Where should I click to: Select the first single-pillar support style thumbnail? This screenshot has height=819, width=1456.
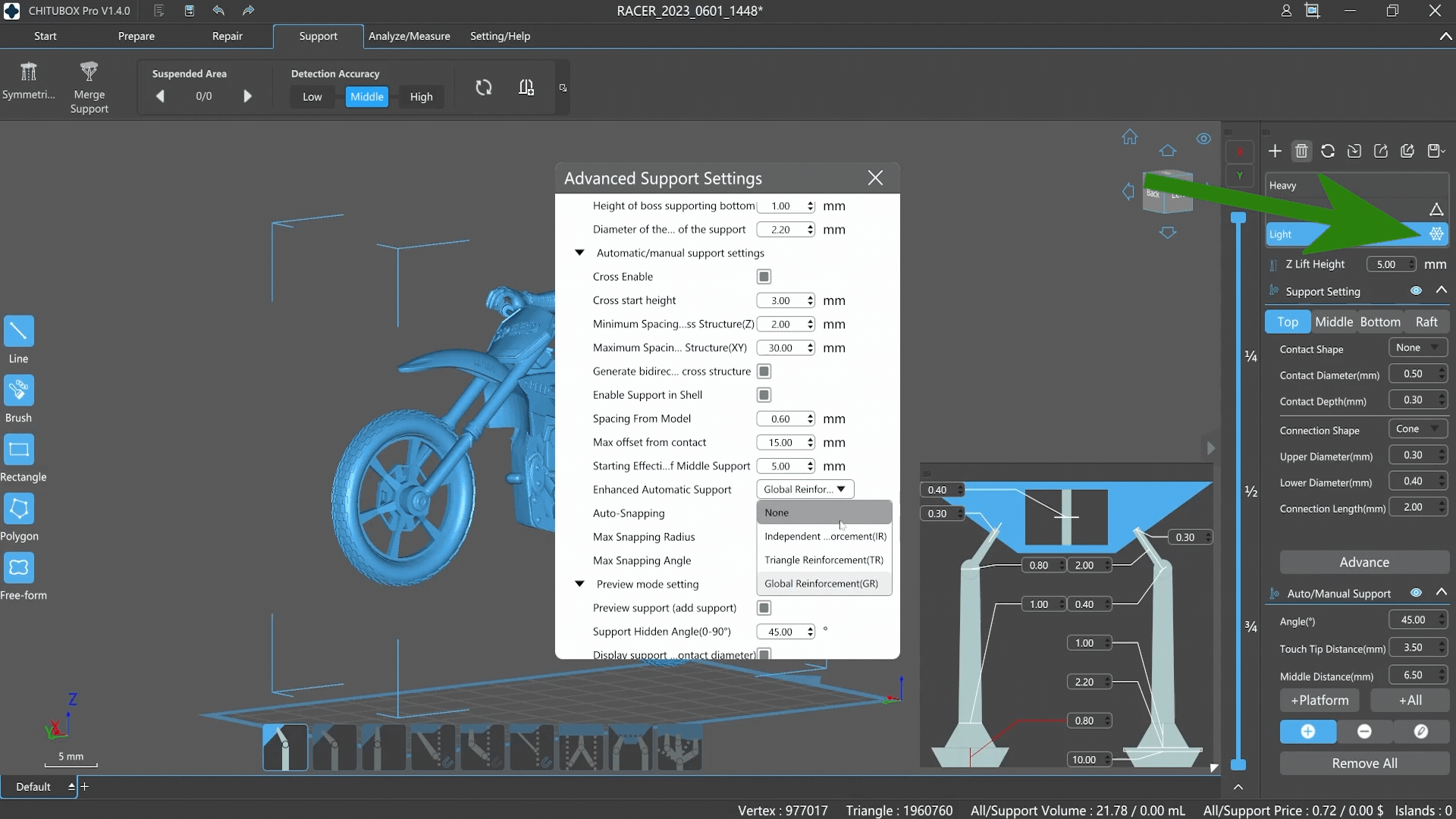pos(285,747)
